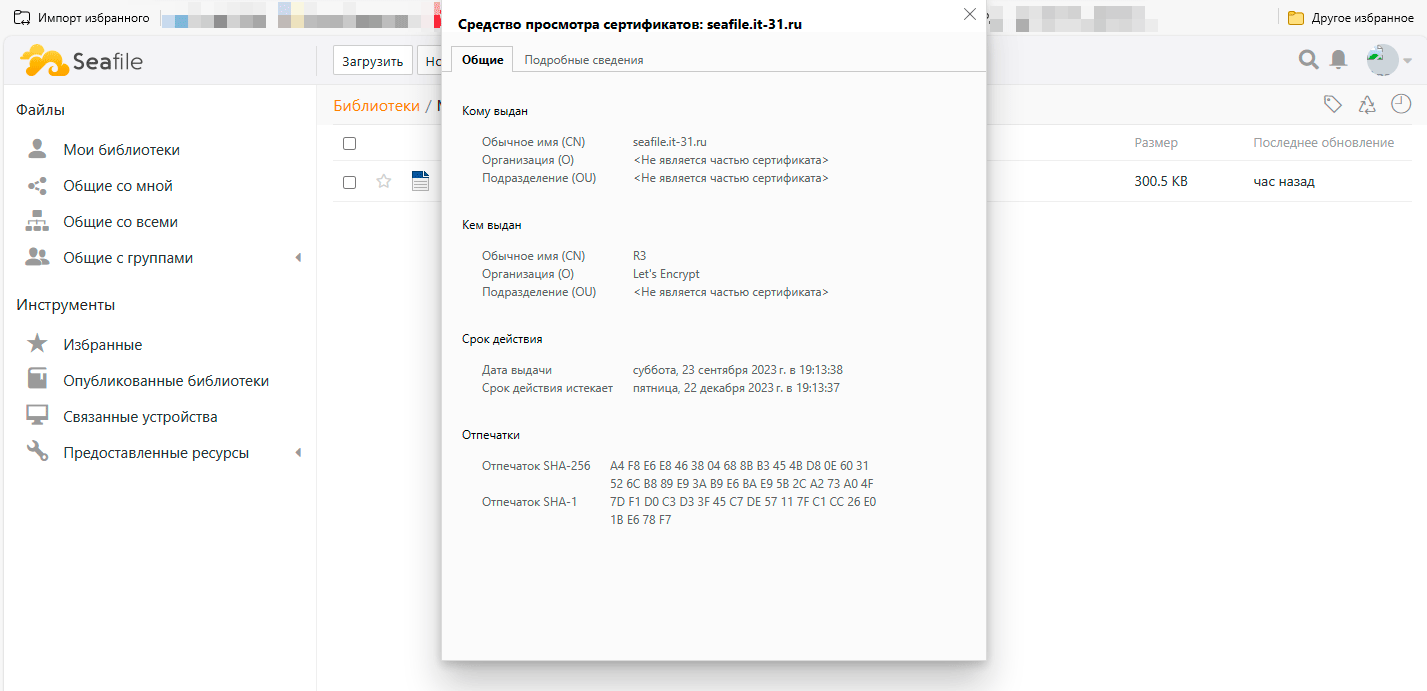Click the Импорт избранного bookmark icon

pos(21,18)
